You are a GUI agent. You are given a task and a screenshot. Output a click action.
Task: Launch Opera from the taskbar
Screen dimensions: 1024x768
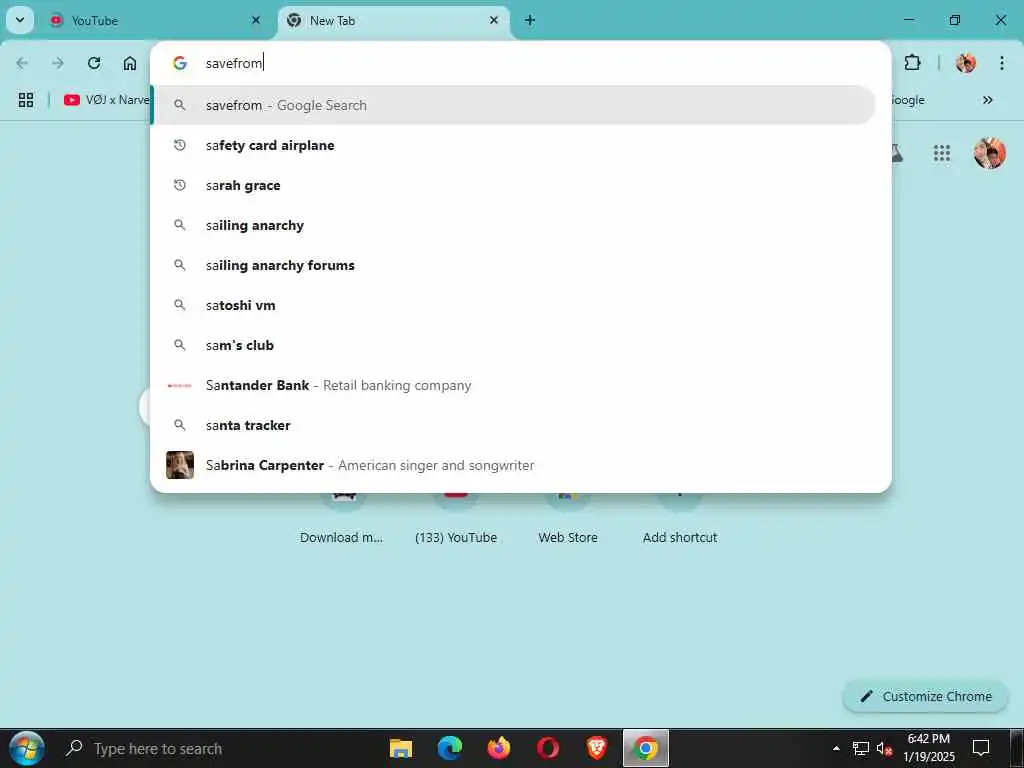tap(547, 748)
